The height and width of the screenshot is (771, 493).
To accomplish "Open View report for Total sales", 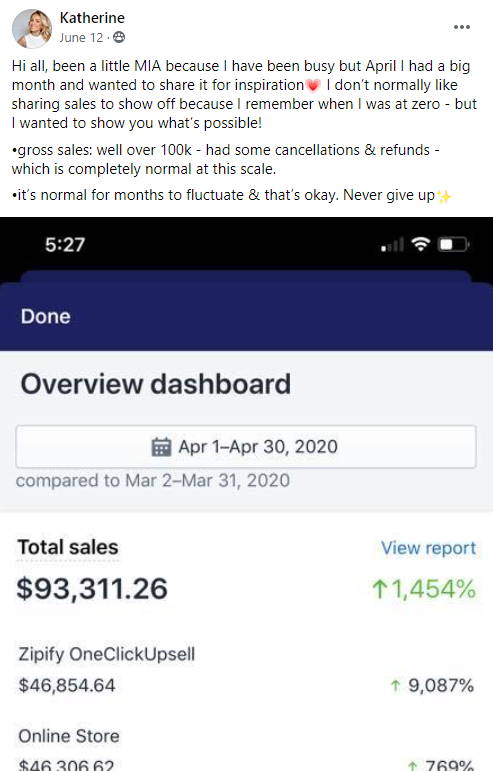I will pos(428,548).
